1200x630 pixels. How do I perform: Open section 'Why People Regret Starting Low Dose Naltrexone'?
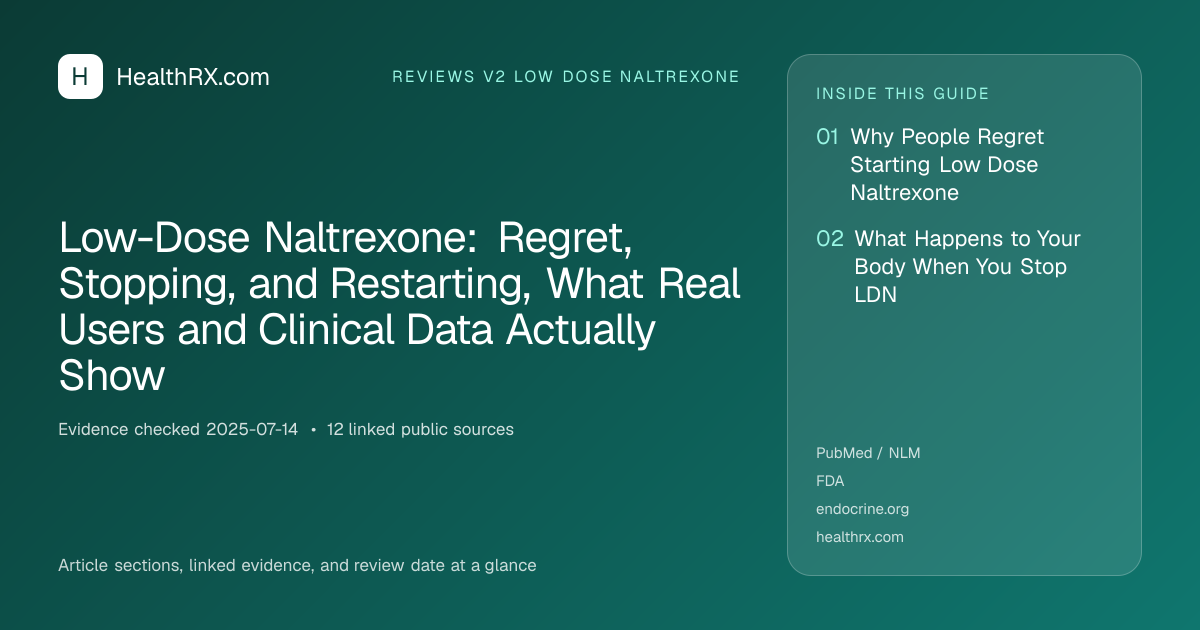click(x=947, y=165)
